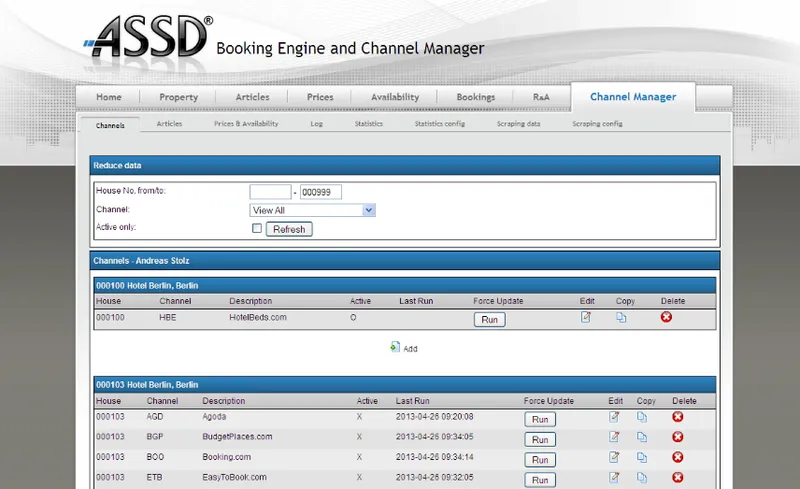Edit the HBE HotelBeds.com channel
Viewport: 800px width, 489px height.
(586, 317)
